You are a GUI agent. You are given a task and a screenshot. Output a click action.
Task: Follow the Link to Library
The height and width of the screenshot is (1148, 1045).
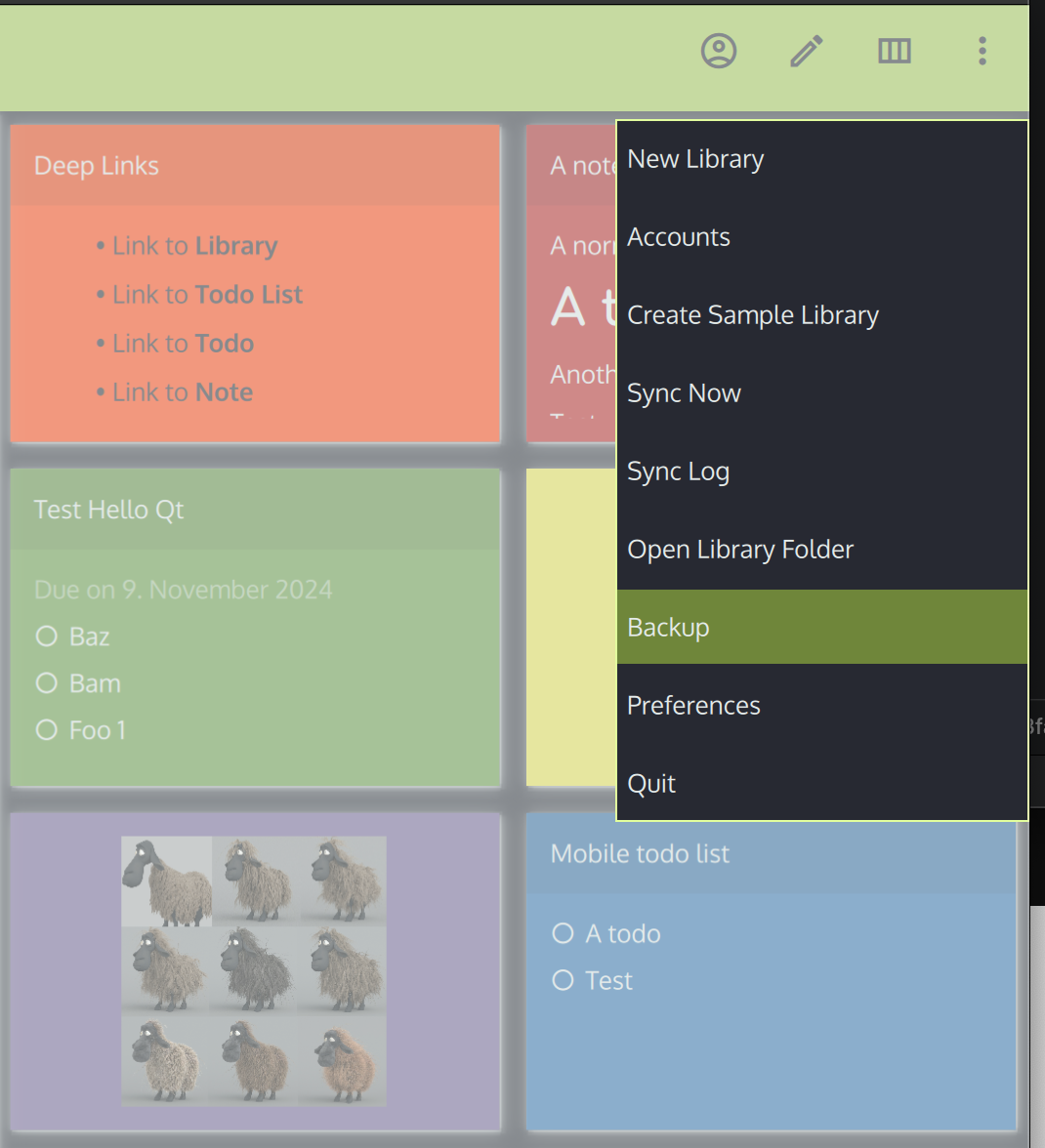[194, 246]
